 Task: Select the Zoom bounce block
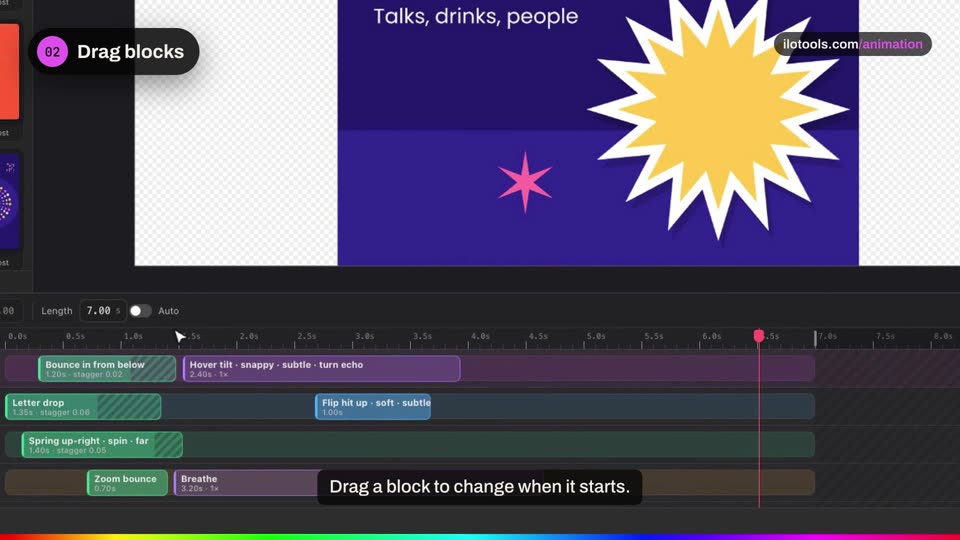pyautogui.click(x=127, y=482)
